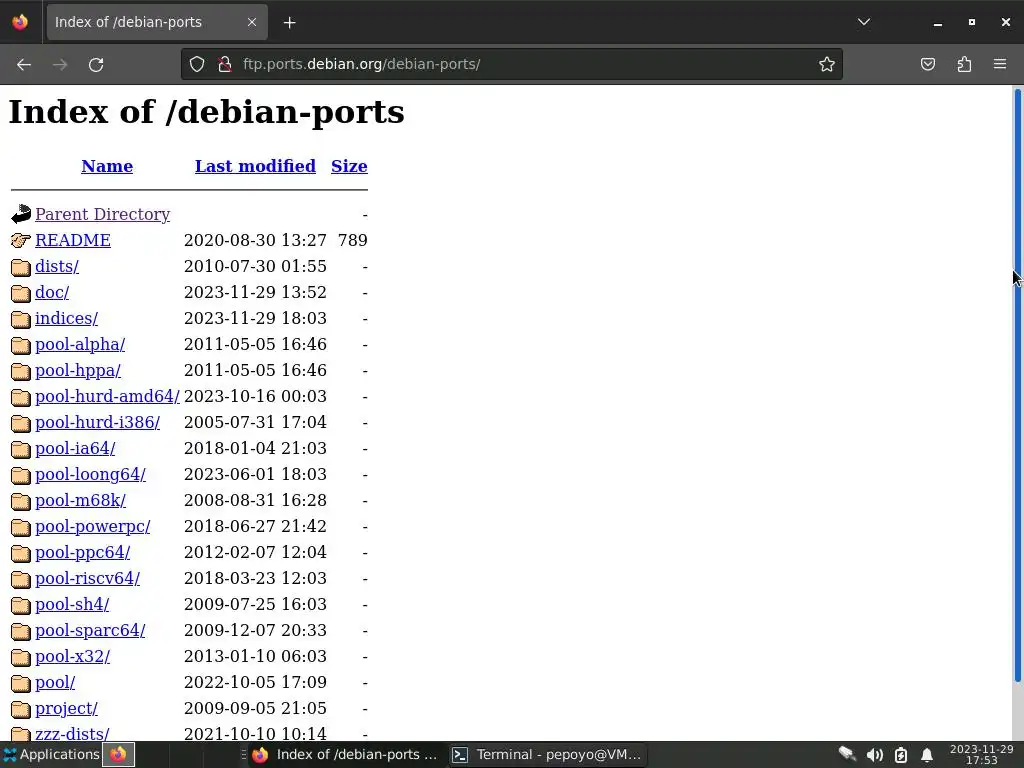Viewport: 1024px width, 768px height.
Task: Switch to the Terminal taskbar window
Action: [548, 755]
